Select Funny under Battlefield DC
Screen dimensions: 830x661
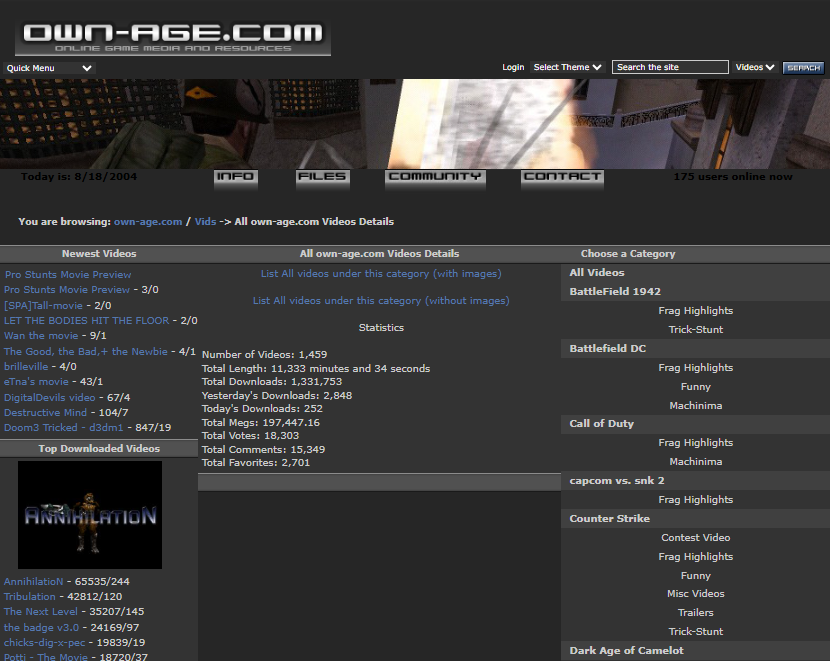click(x=696, y=387)
